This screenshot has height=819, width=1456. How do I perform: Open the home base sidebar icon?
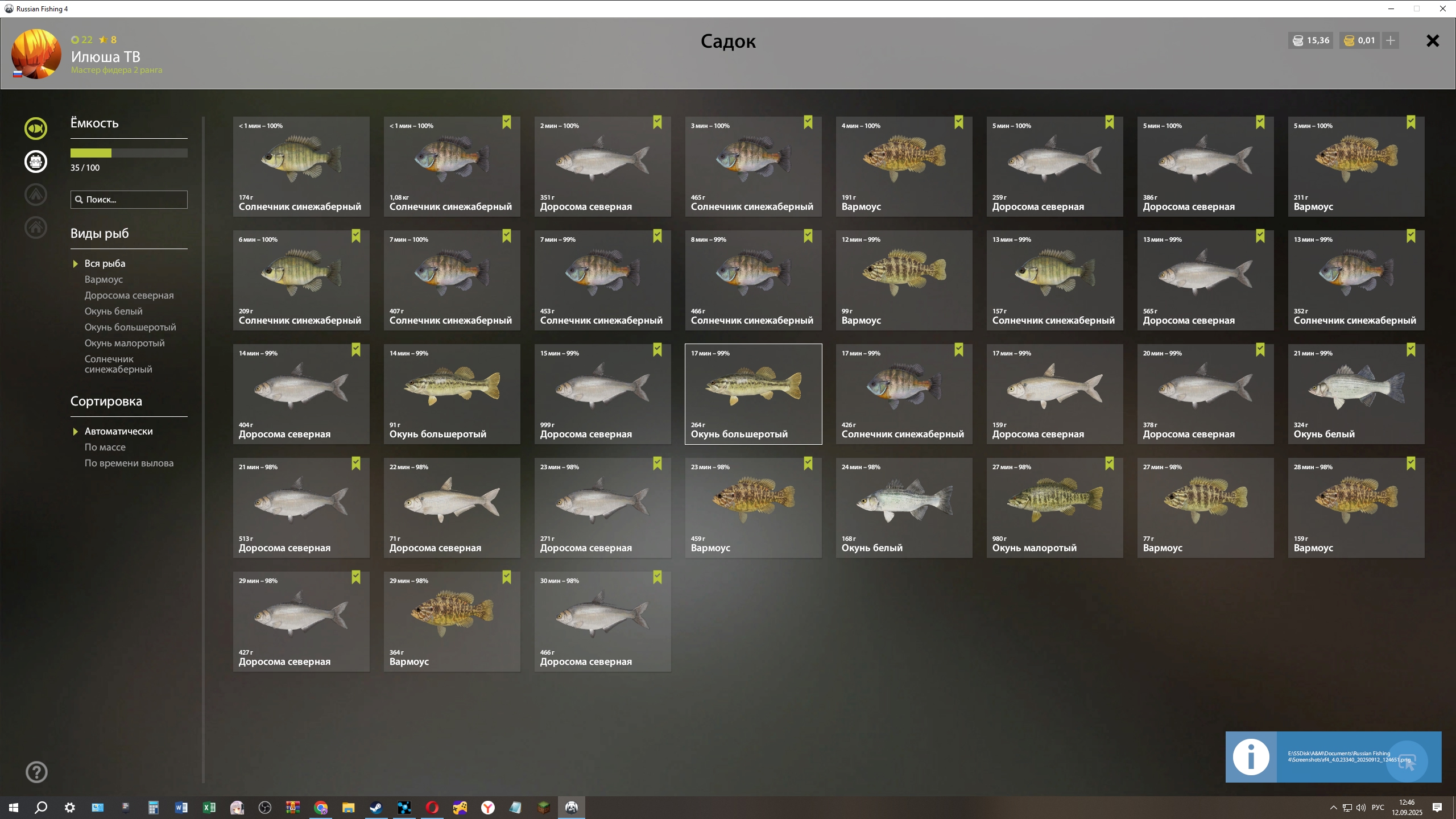tap(36, 227)
